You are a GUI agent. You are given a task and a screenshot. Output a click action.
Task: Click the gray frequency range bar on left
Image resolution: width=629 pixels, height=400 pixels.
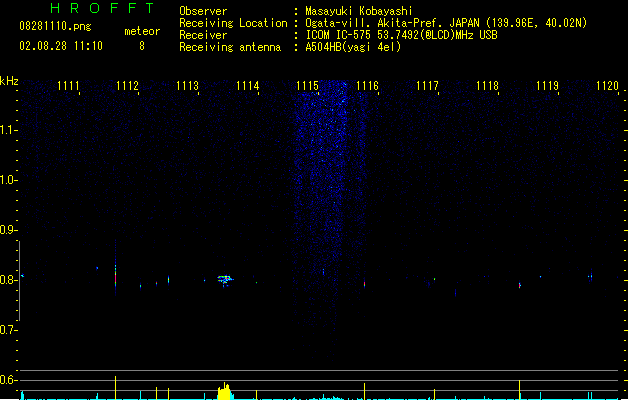(x=19, y=281)
